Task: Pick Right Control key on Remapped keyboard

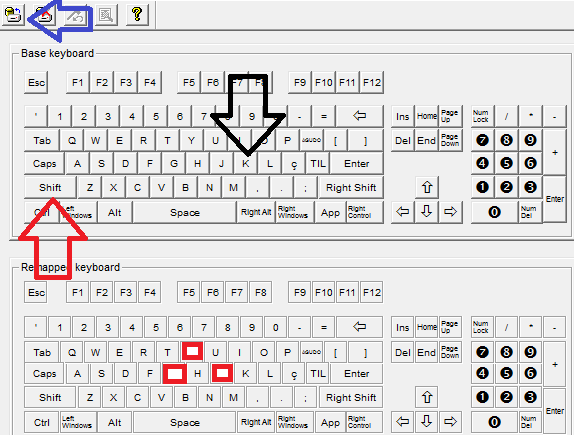Action: pyautogui.click(x=365, y=422)
